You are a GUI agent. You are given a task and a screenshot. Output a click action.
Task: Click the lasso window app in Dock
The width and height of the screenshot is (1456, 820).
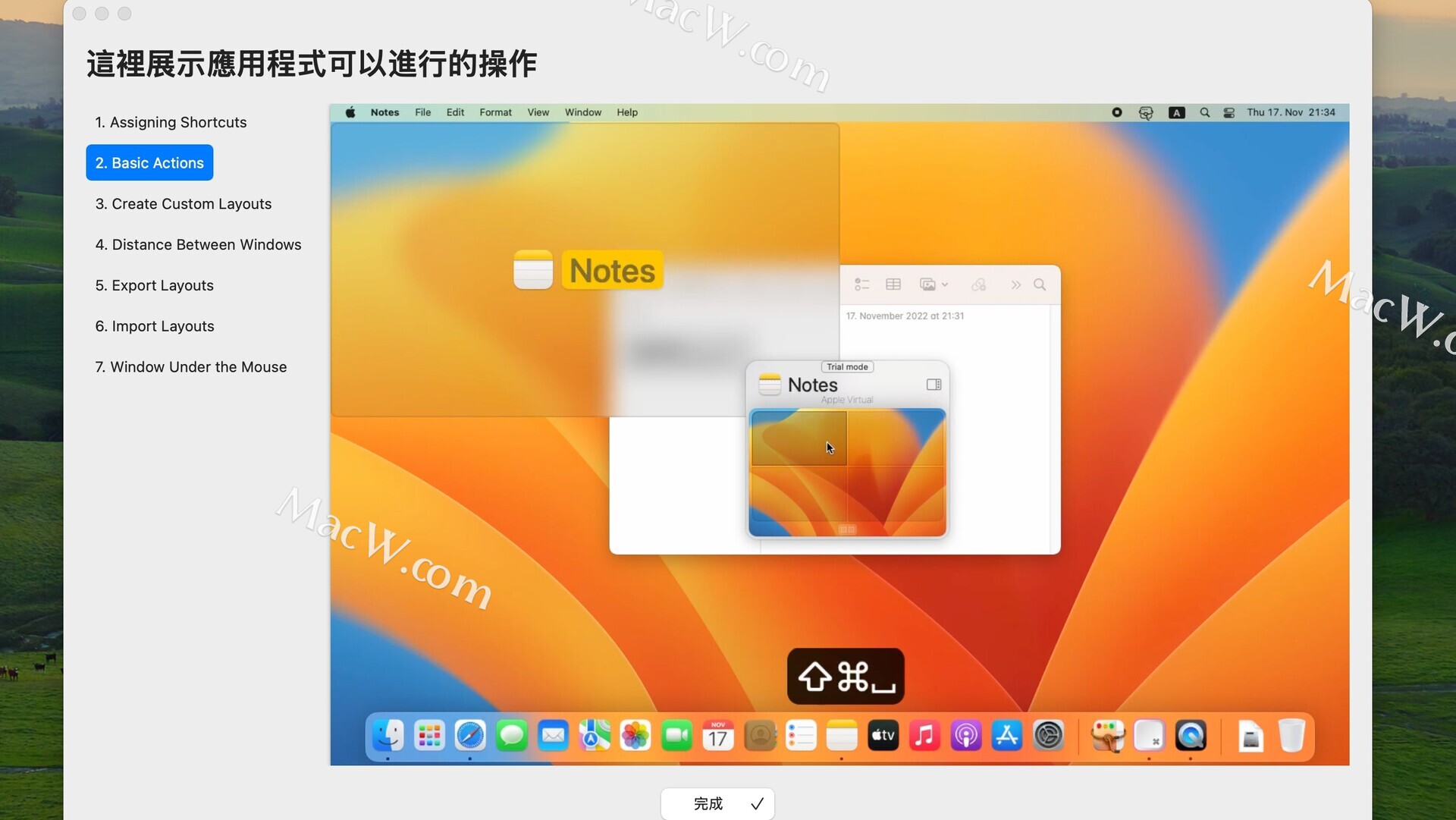pyautogui.click(x=1108, y=736)
